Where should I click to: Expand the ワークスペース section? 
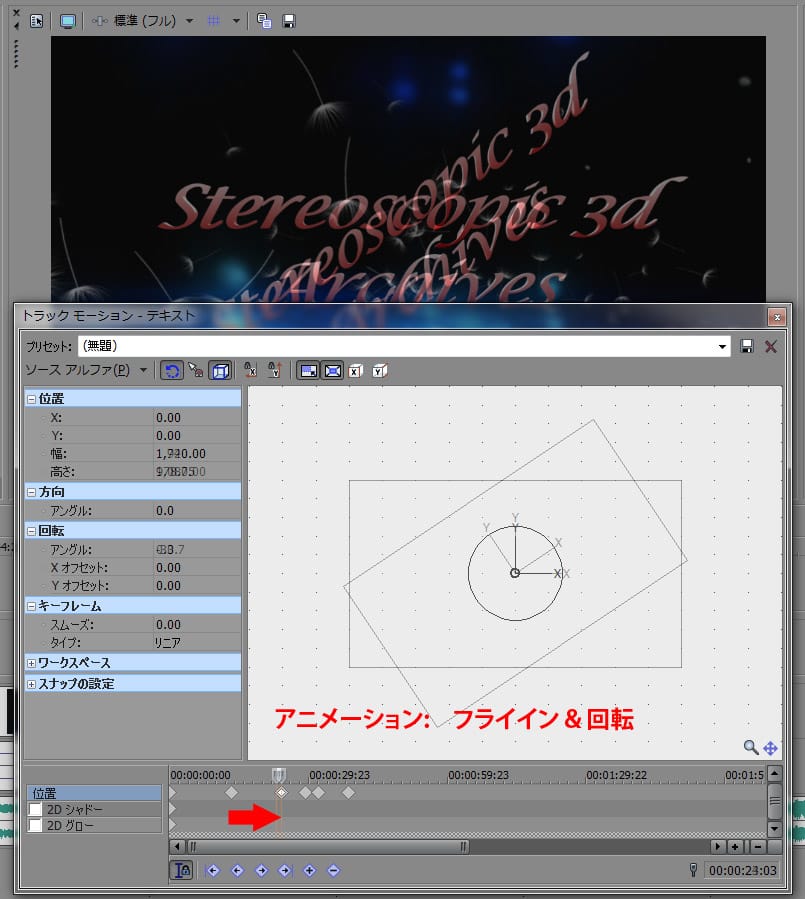[31, 663]
